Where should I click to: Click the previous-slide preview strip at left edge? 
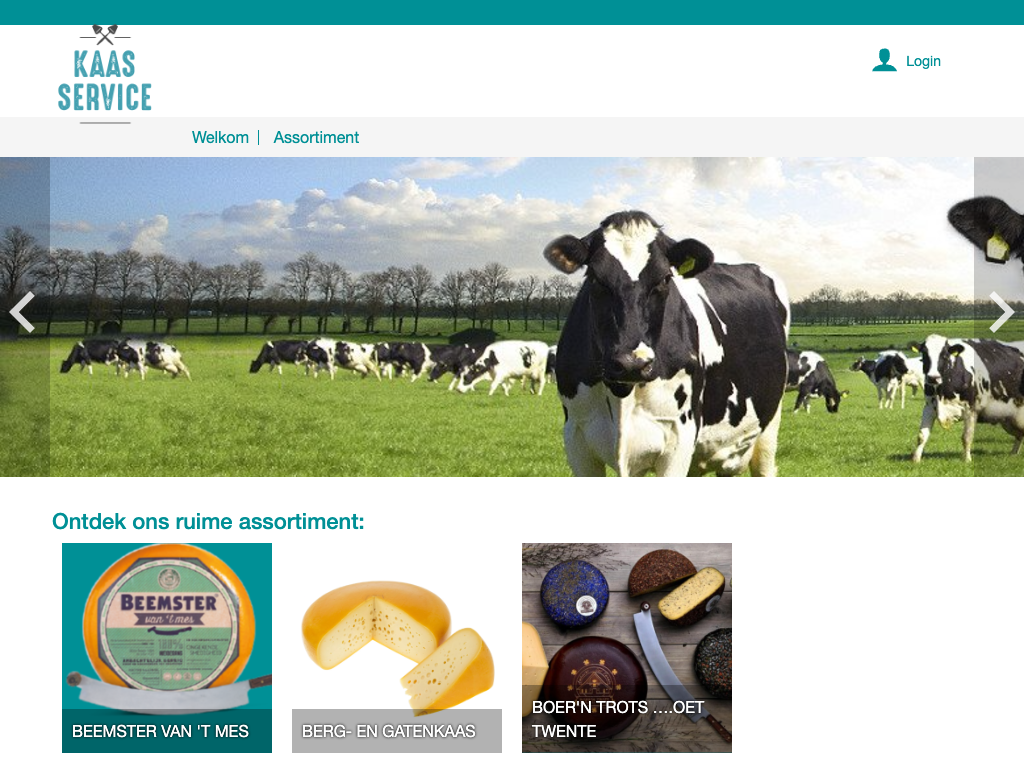tap(25, 317)
